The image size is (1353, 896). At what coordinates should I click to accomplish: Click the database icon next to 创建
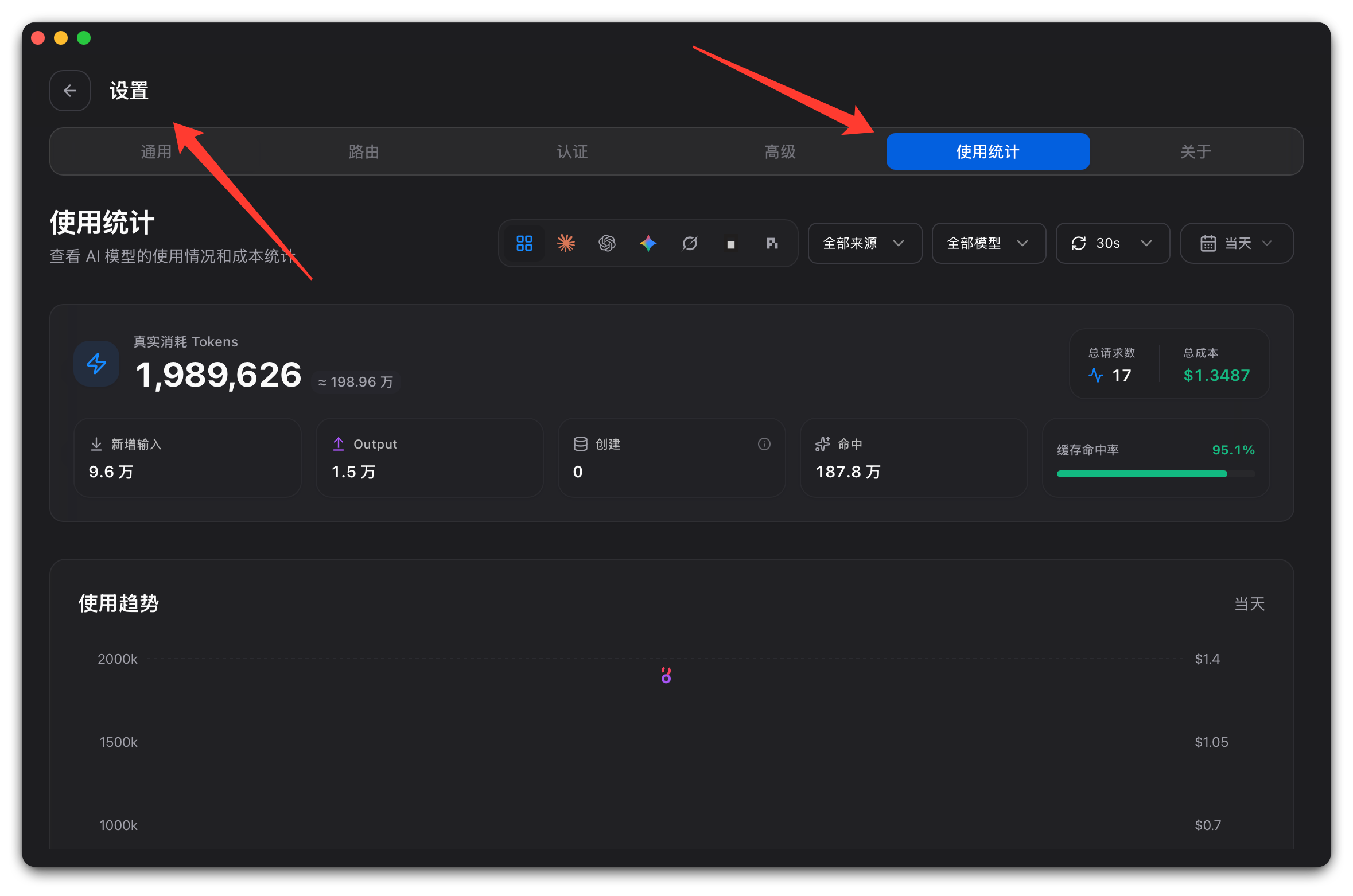coord(580,444)
